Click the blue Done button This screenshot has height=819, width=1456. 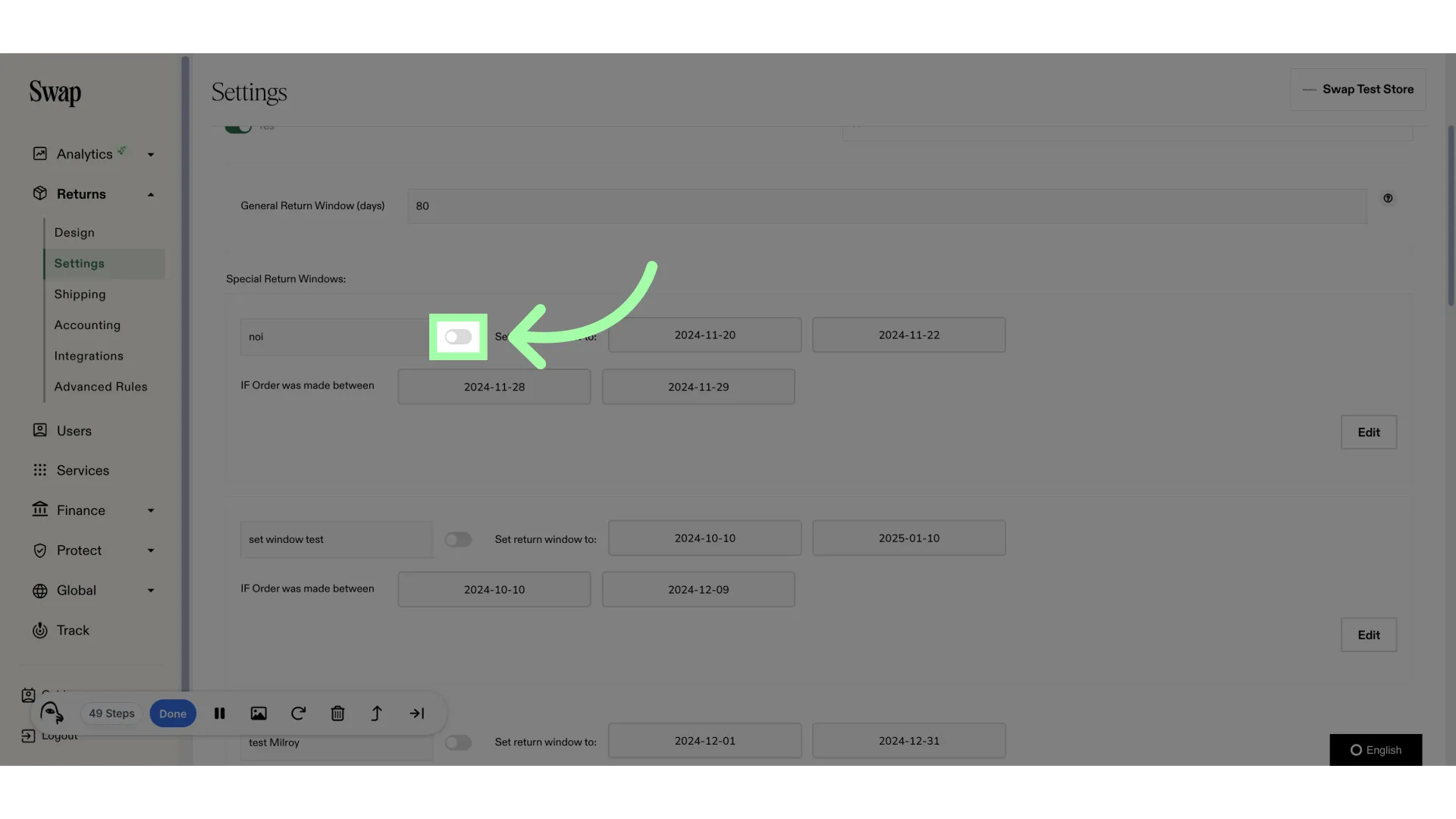(x=173, y=714)
